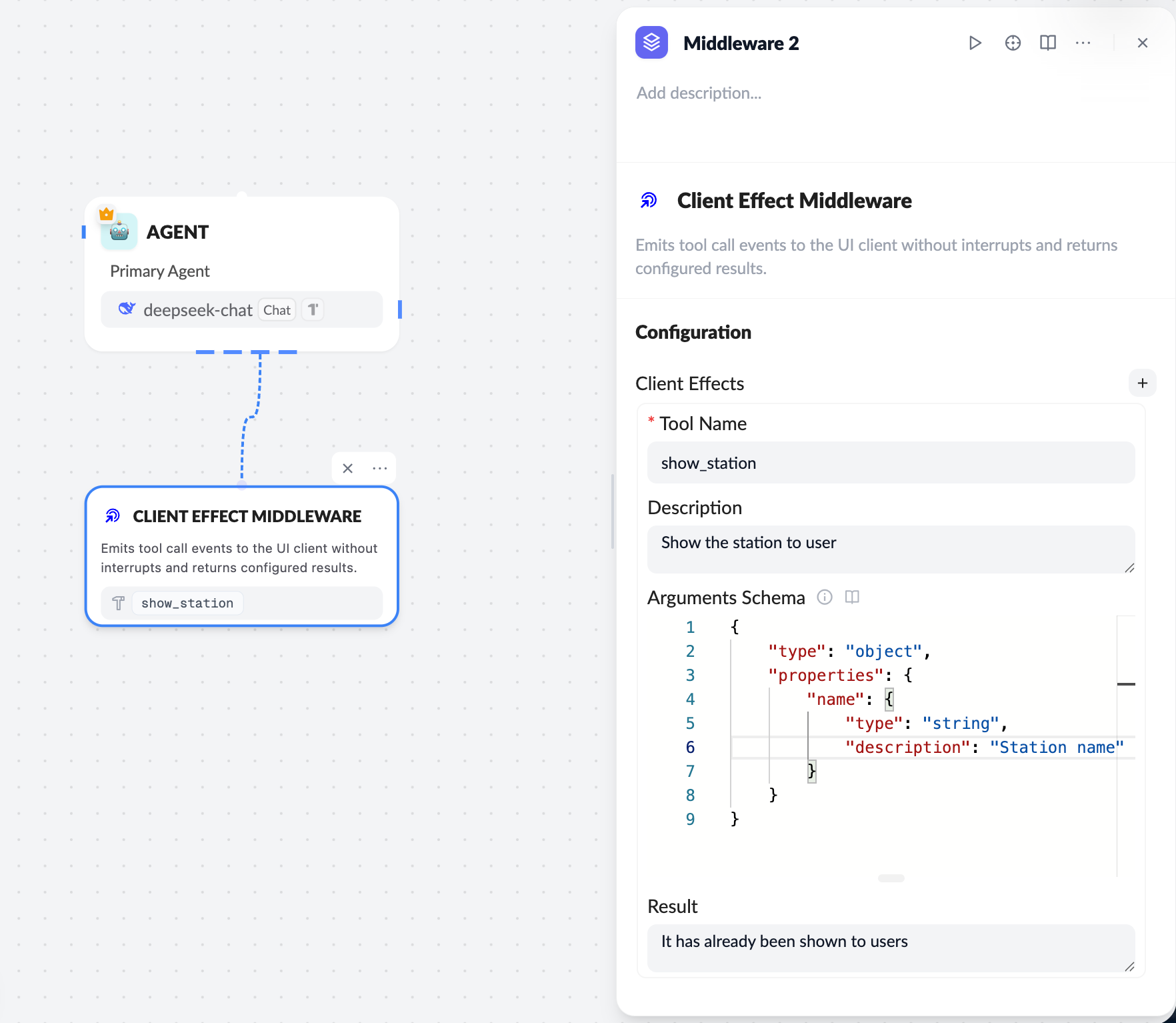Click the broadcast icon beside Client Effect Middleware heading
Screen dimensions: 1176x1023
click(x=649, y=199)
